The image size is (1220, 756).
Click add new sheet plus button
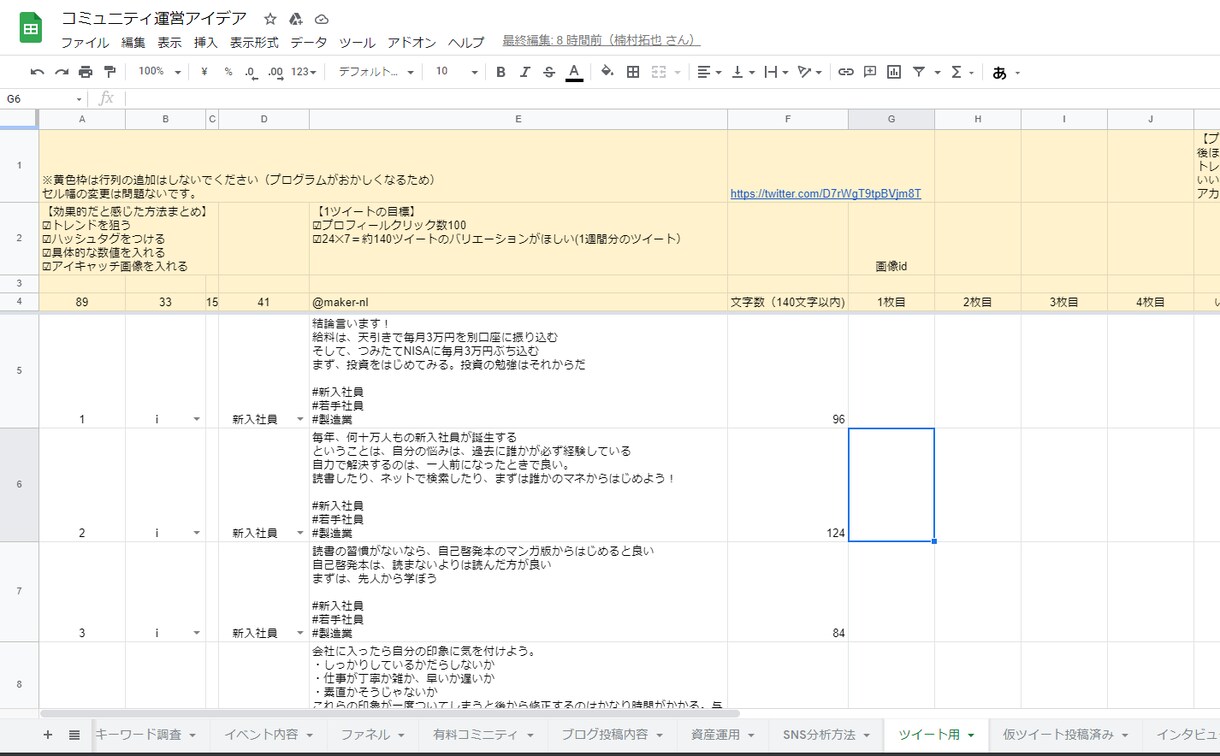(47, 734)
